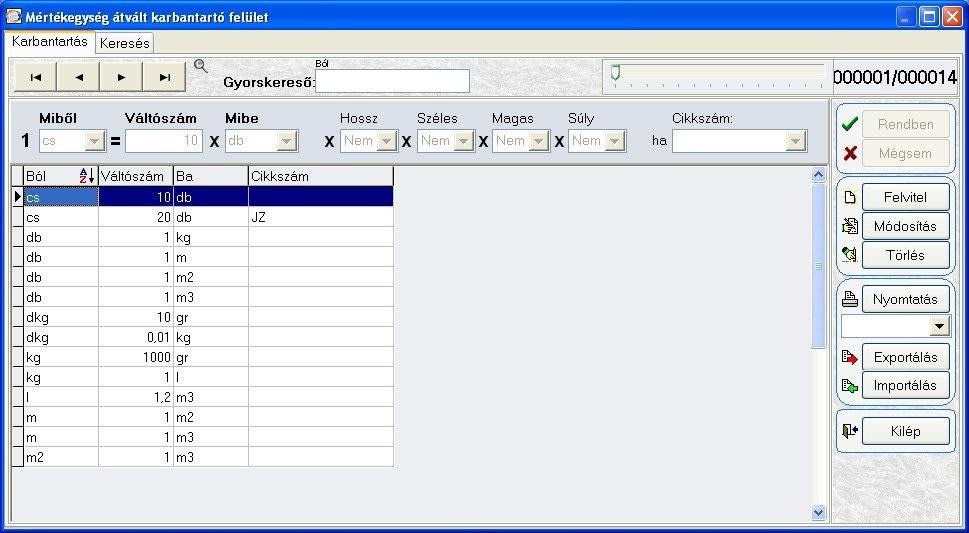This screenshot has height=533, width=969.
Task: Select the row with 1000 value
Action: pyautogui.click(x=203, y=357)
